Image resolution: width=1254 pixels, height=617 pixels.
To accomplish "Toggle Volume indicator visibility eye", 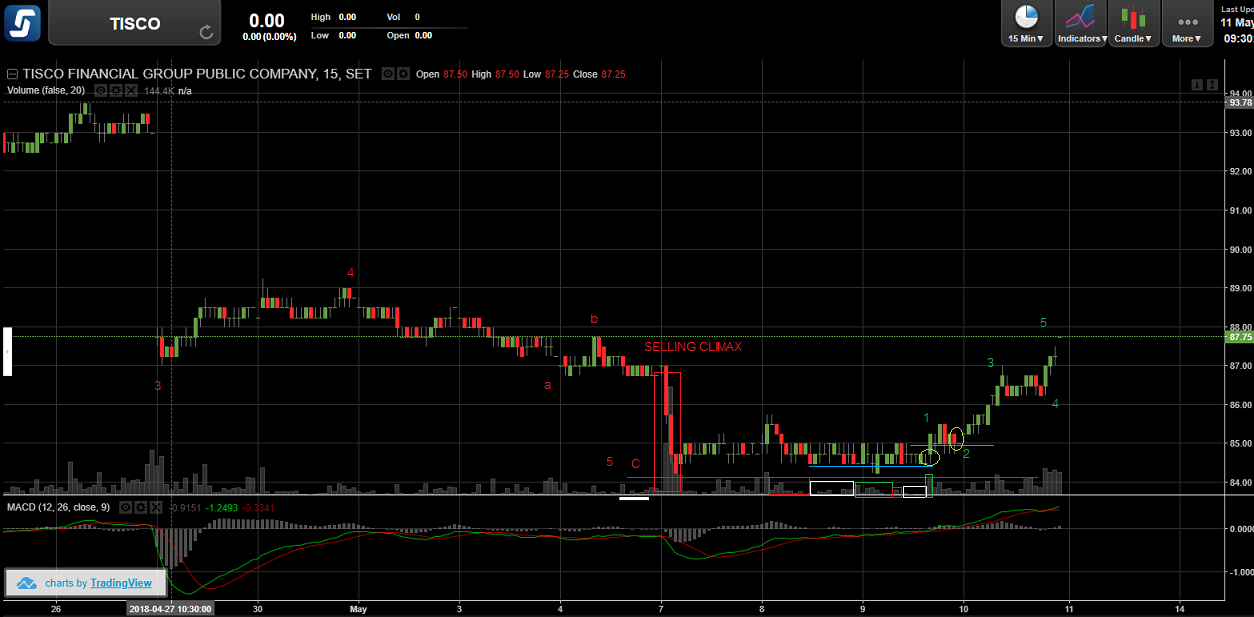I will 101,90.
